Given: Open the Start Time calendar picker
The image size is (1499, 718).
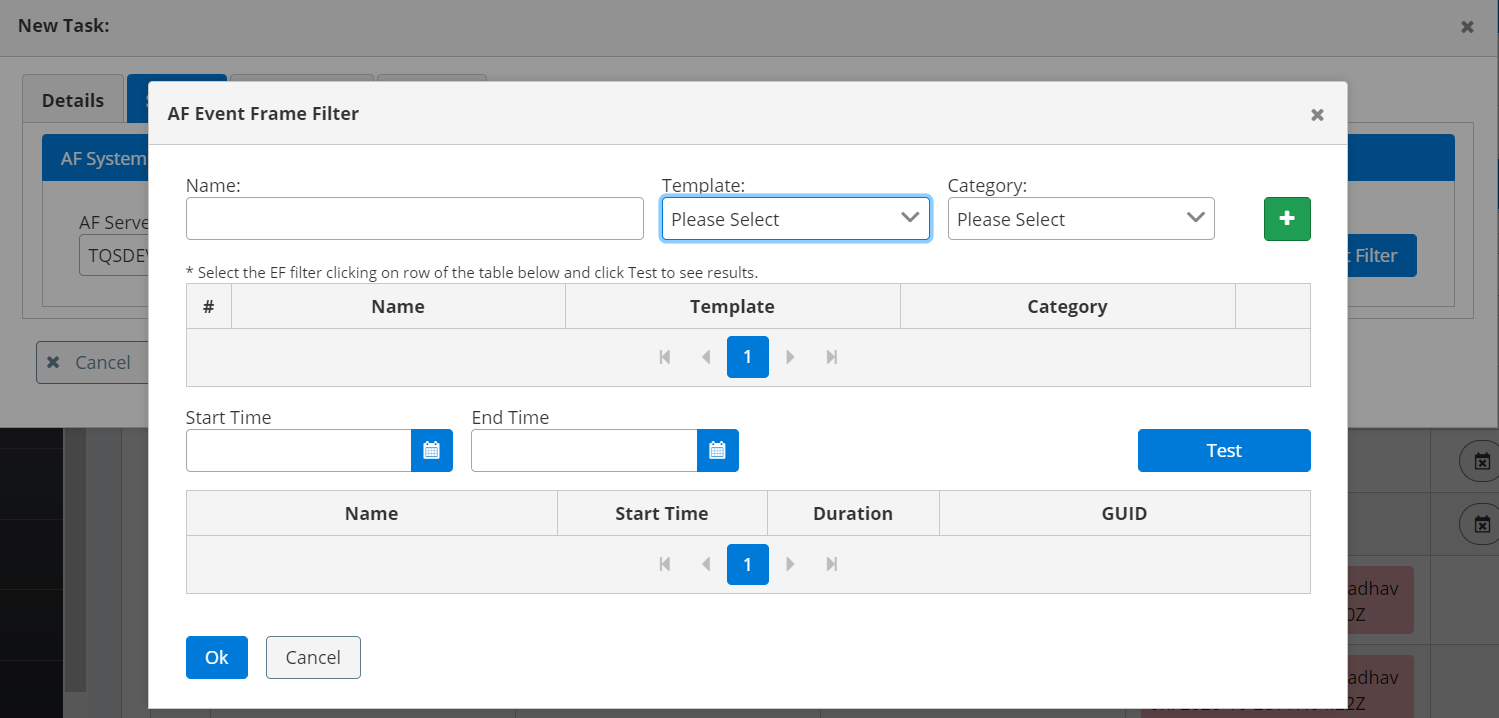Looking at the screenshot, I should click(431, 450).
